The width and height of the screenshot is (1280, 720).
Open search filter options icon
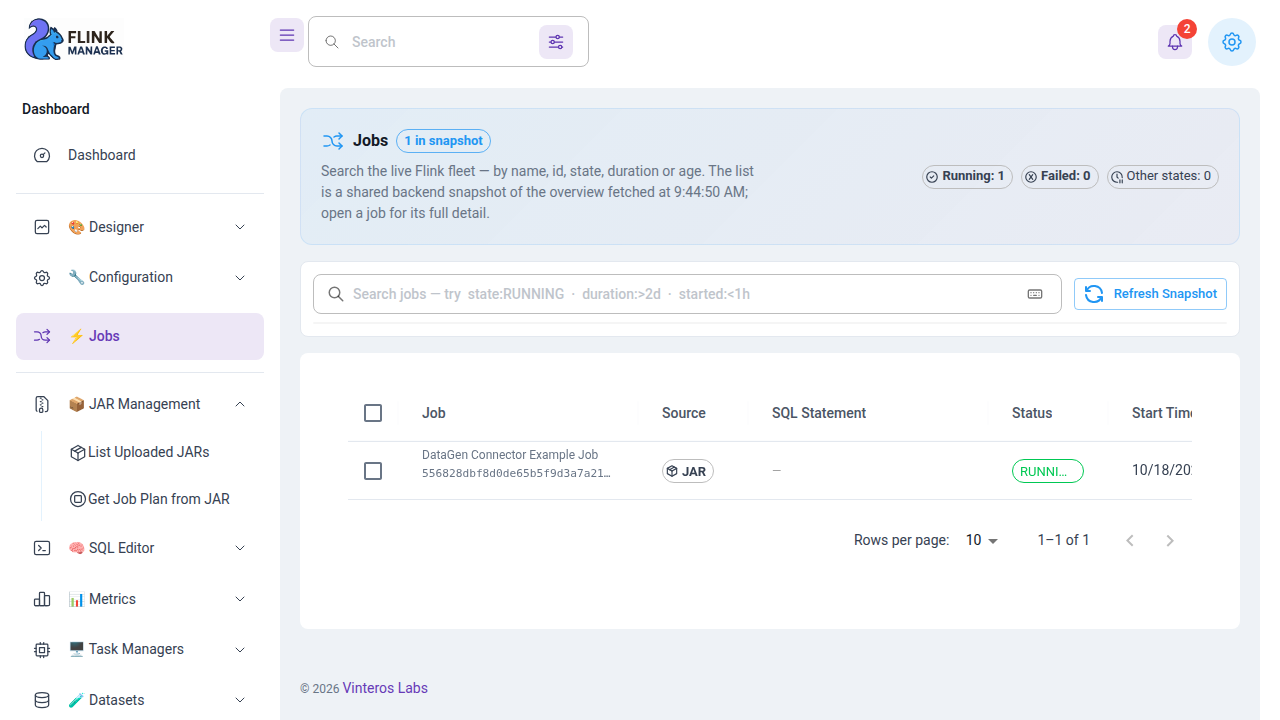click(556, 42)
